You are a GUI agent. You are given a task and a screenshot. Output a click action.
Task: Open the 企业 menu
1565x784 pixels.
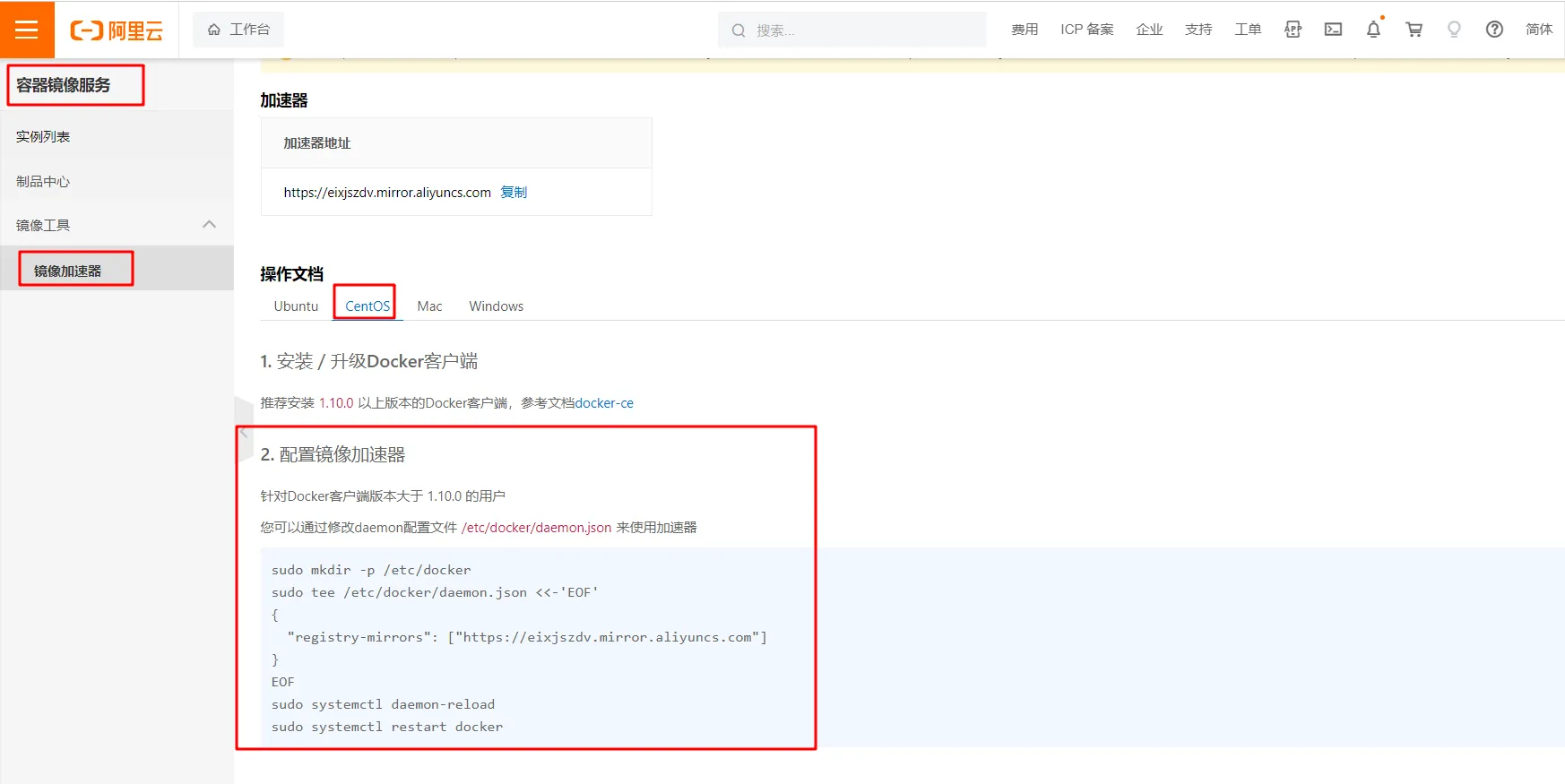click(x=1149, y=30)
